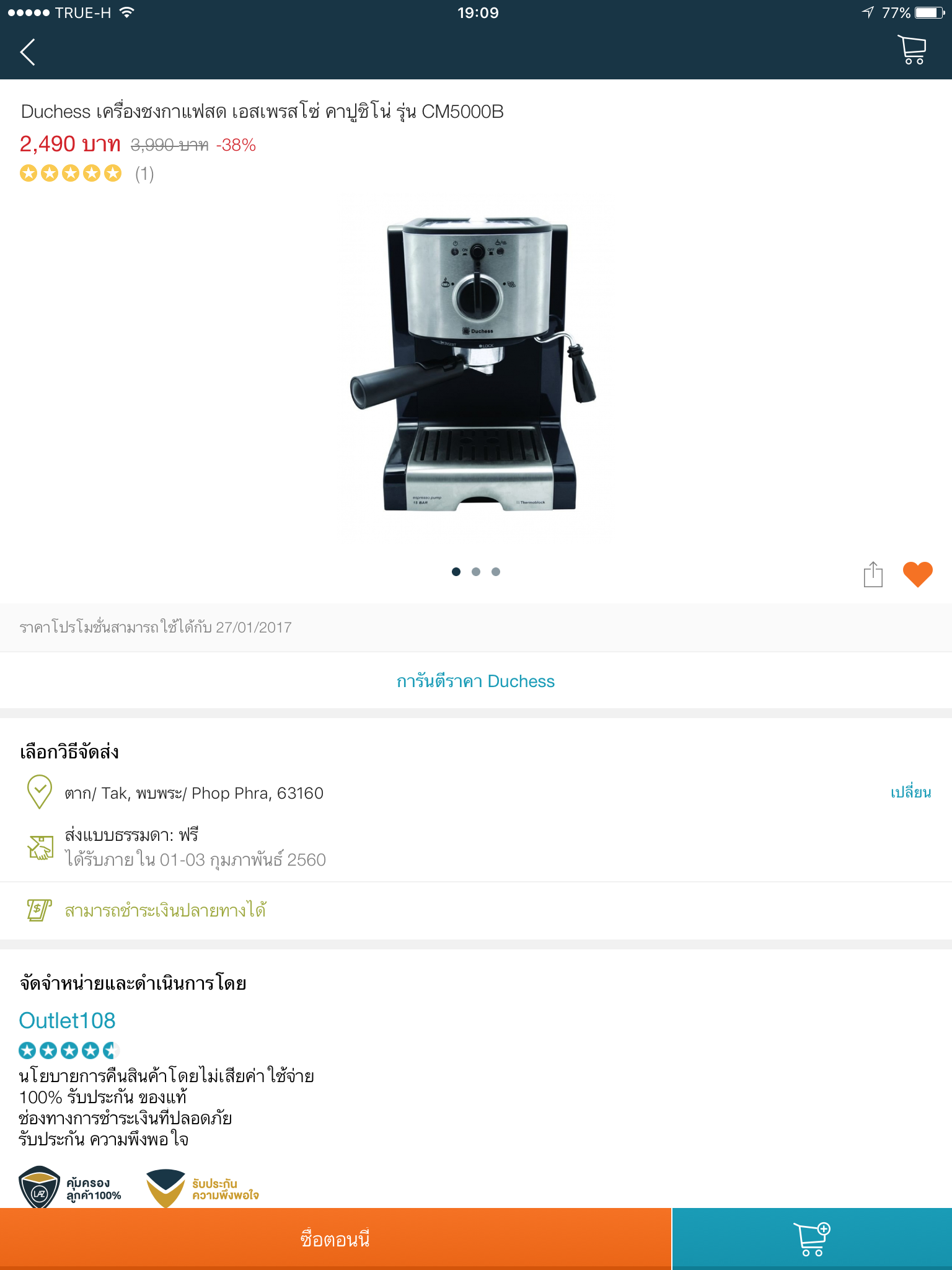Tap the LAZ 100% buyer protection badge

pyautogui.click(x=70, y=1188)
